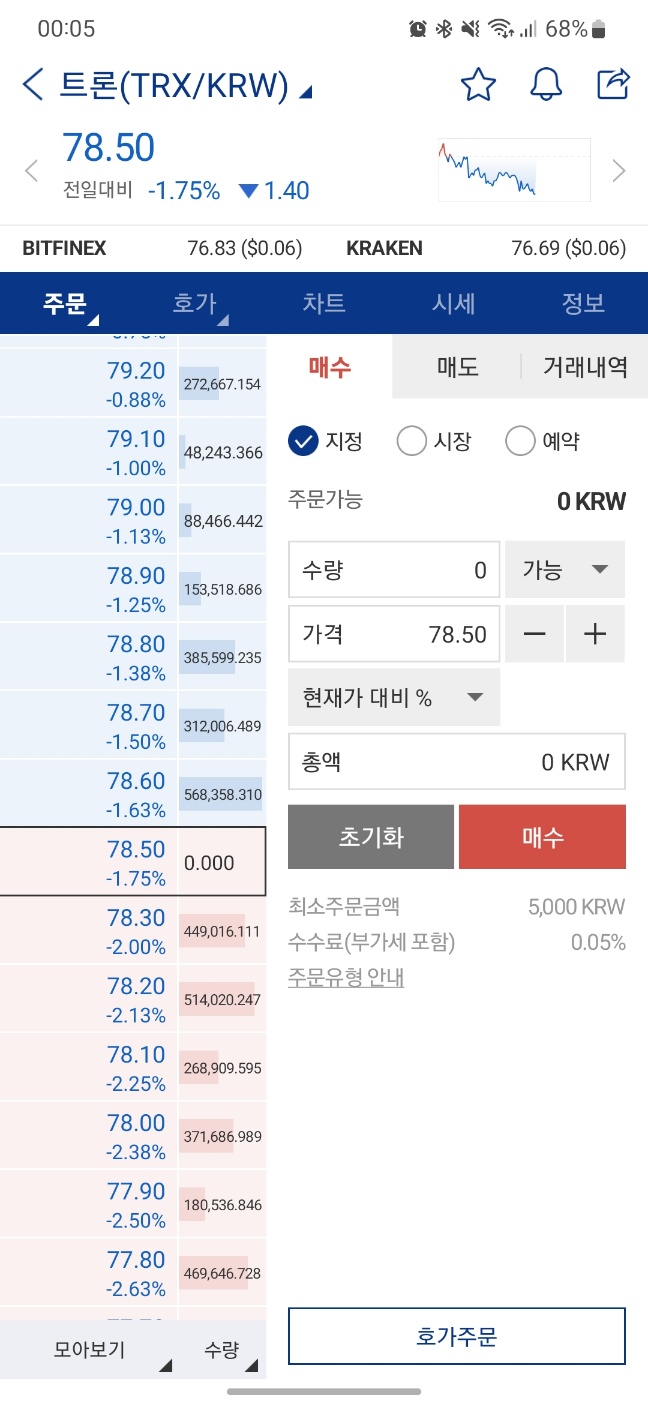Open the 현재가 대비 % dropdown

click(394, 698)
